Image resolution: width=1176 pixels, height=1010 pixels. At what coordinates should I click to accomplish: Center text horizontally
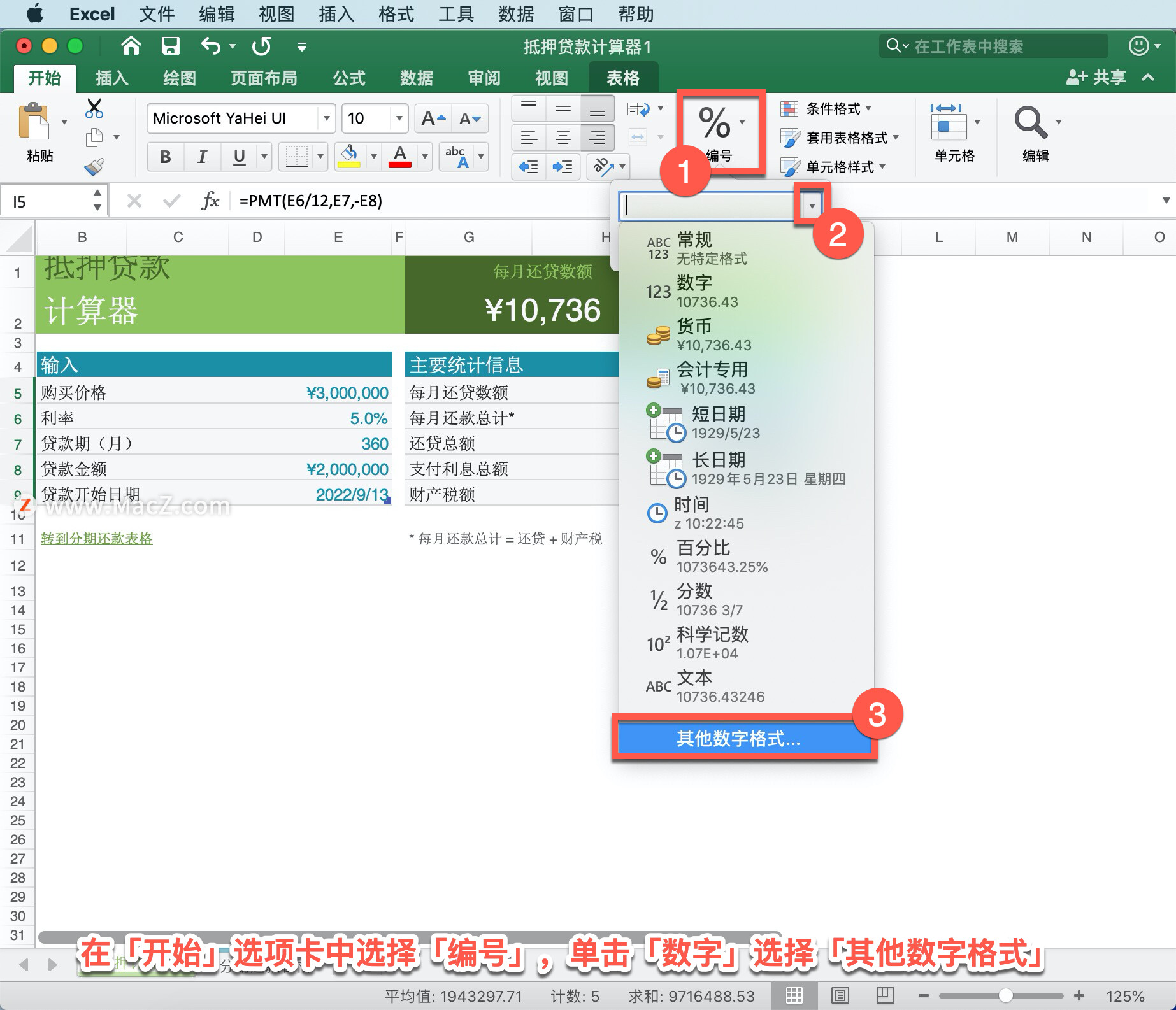563,137
